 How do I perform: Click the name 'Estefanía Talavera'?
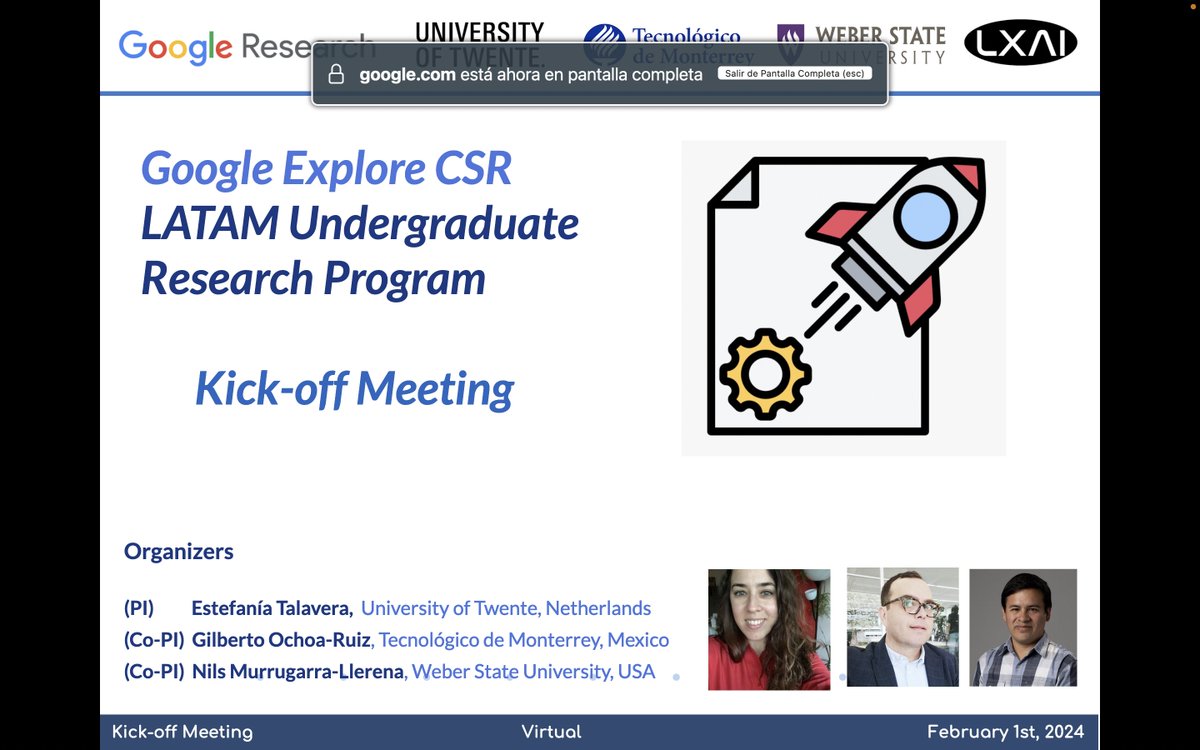[x=272, y=608]
